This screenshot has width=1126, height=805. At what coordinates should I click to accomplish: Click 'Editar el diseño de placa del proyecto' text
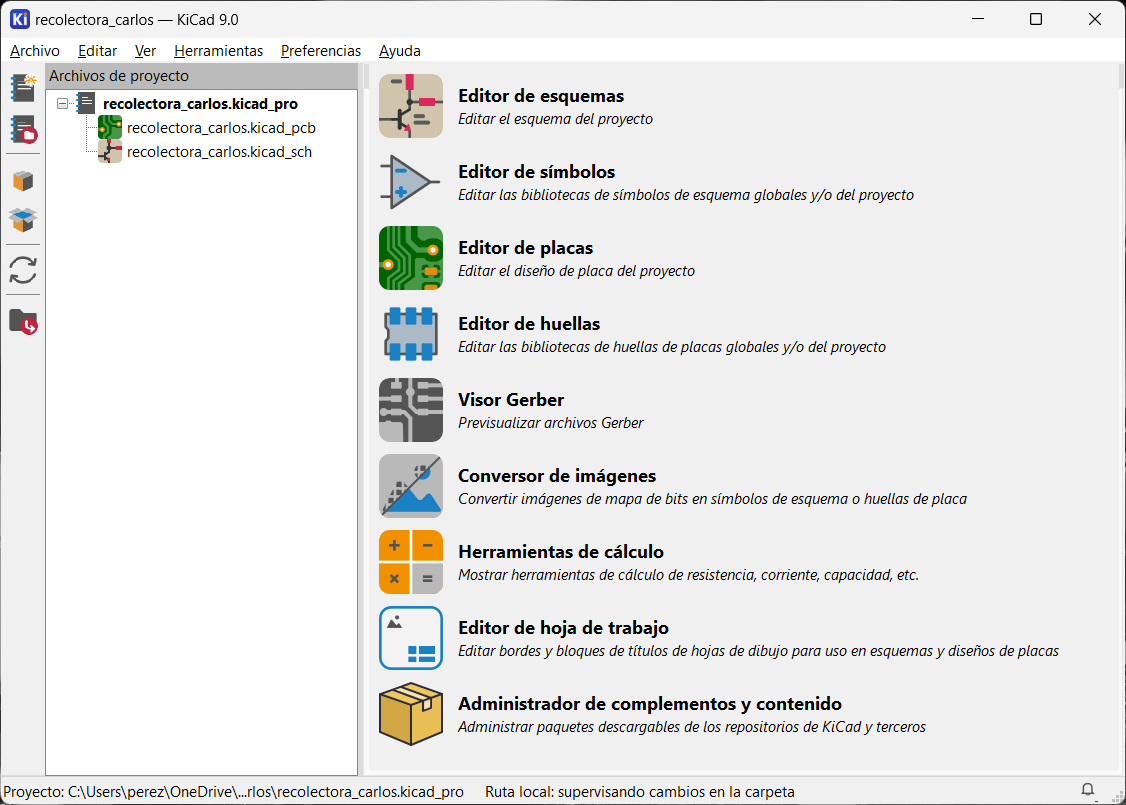coord(577,271)
